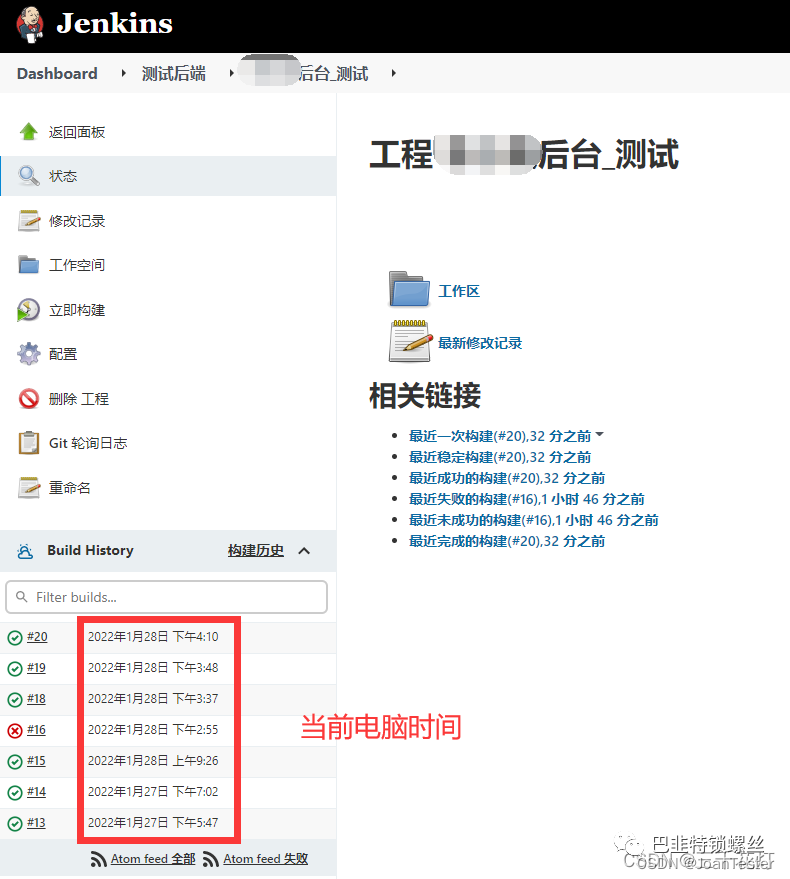
Task: Start 立即构建 from sidebar
Action: pyautogui.click(x=77, y=310)
